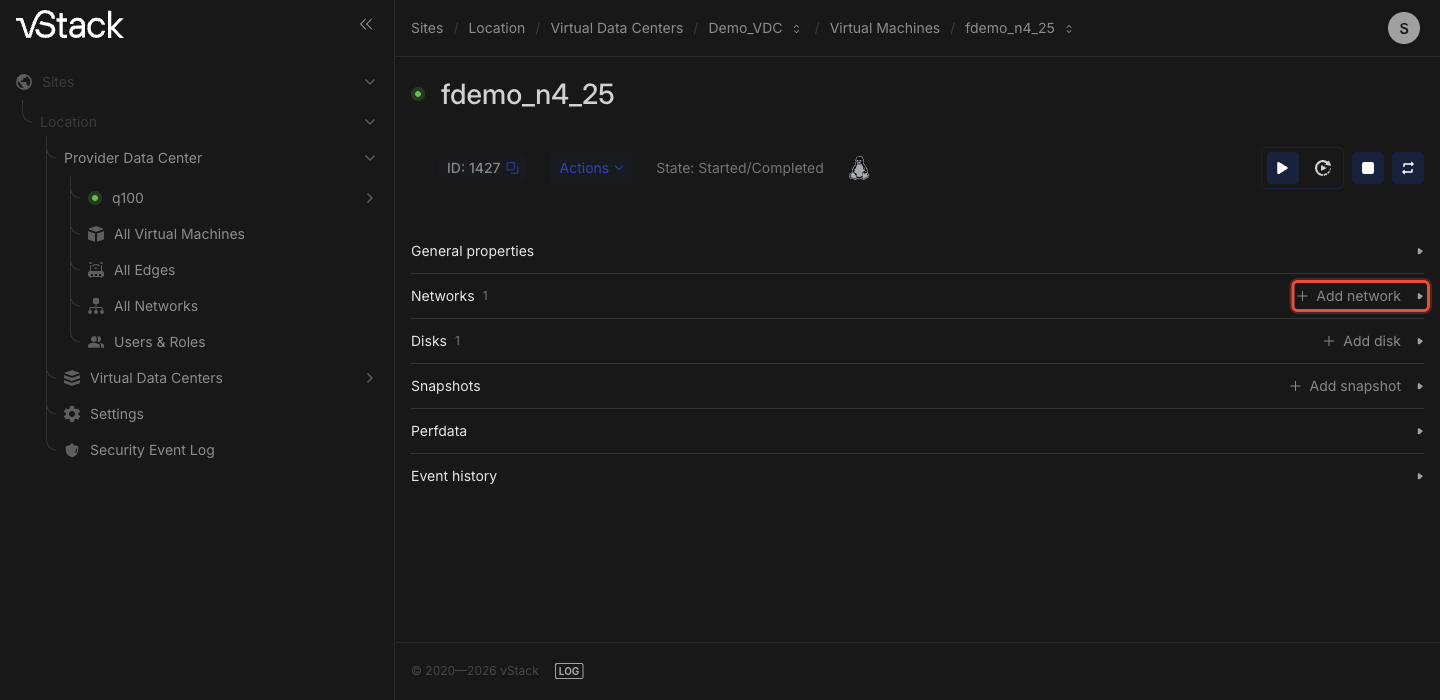
Task: Expand the Event history section arrow
Action: tap(1420, 476)
